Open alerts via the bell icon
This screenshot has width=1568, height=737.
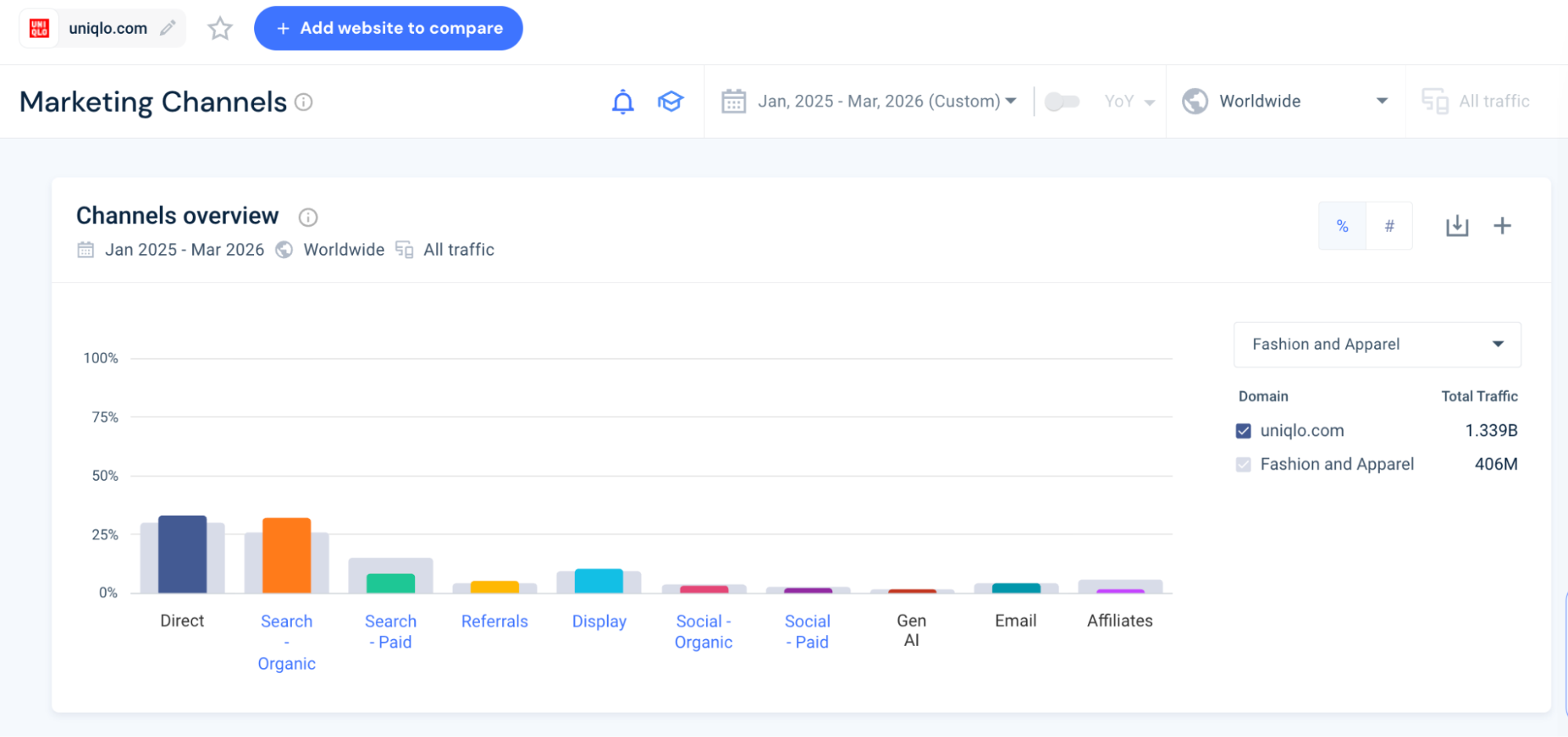[x=623, y=102]
